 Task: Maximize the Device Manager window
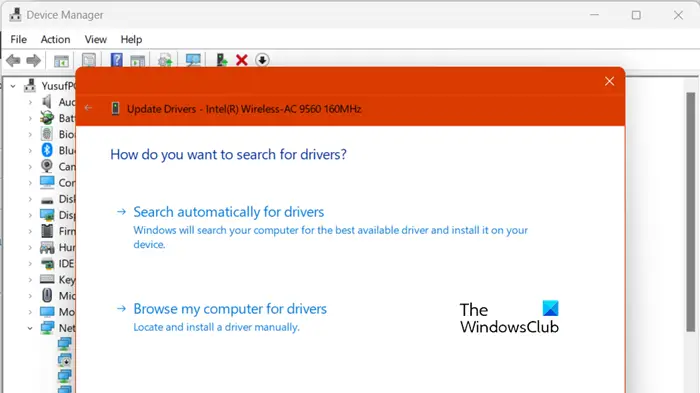pos(636,15)
